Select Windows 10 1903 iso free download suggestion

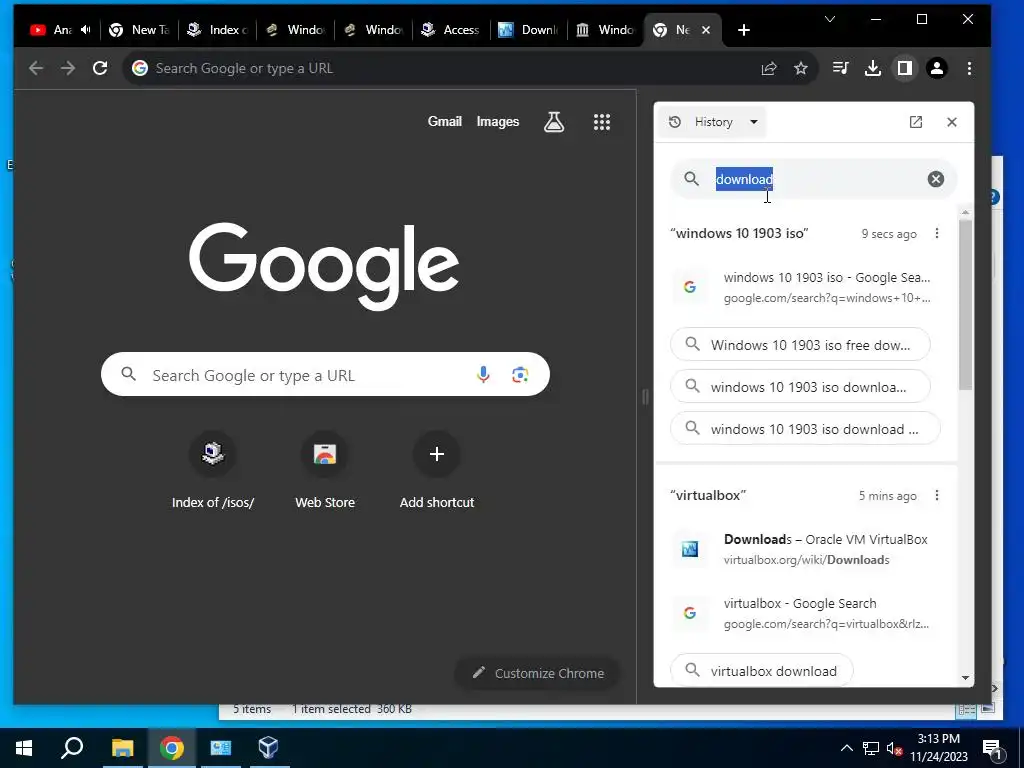[x=800, y=345]
